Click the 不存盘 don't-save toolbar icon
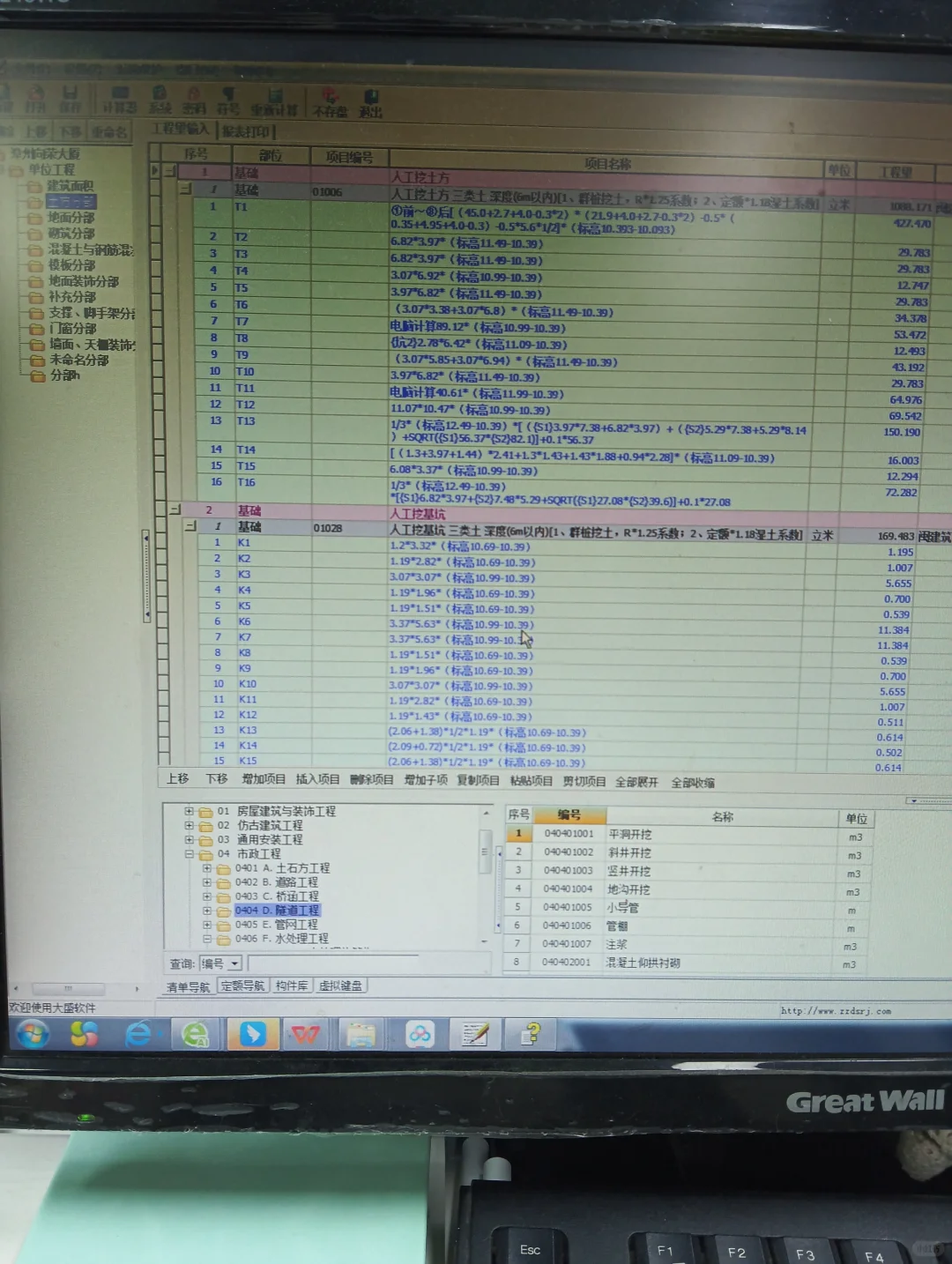952x1264 pixels. [x=331, y=103]
